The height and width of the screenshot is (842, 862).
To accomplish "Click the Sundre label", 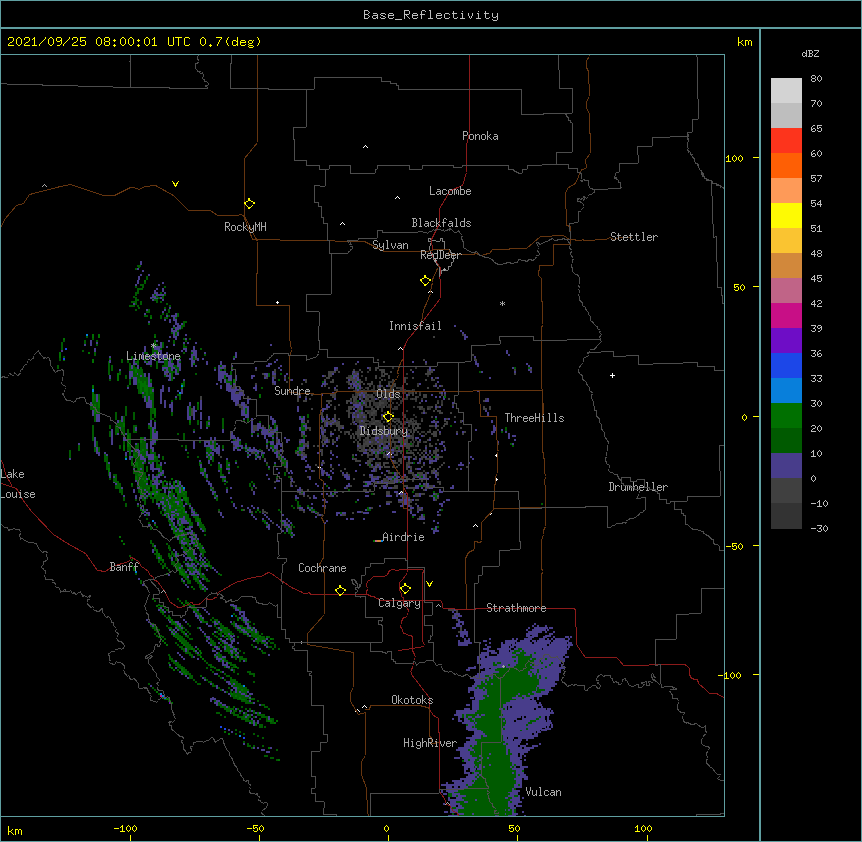I will (x=292, y=391).
